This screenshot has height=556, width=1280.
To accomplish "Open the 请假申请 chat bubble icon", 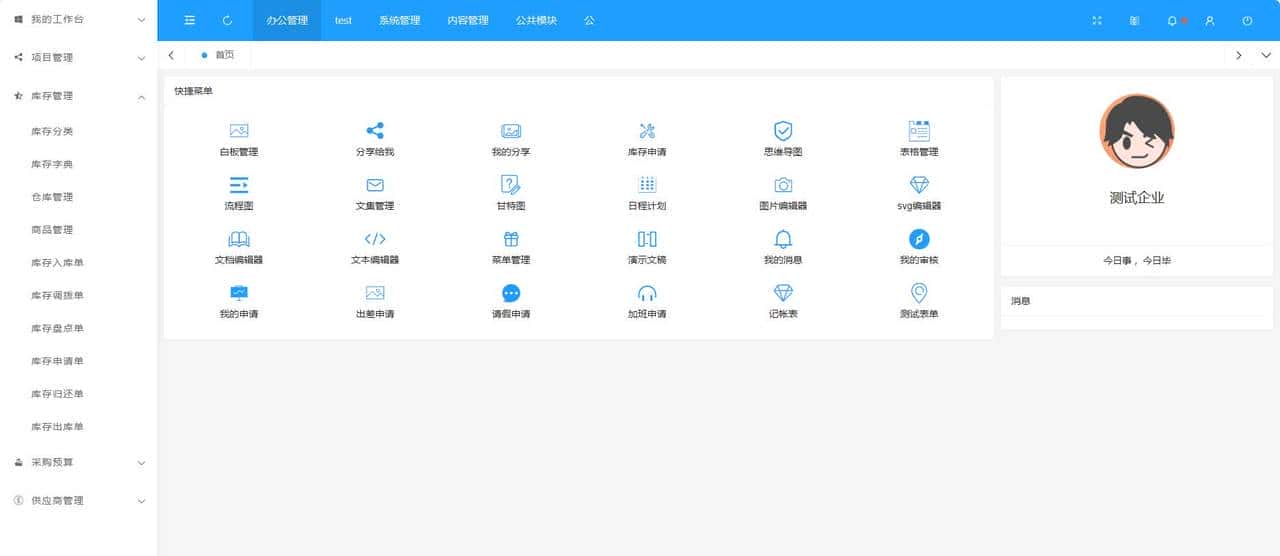I will tap(511, 293).
